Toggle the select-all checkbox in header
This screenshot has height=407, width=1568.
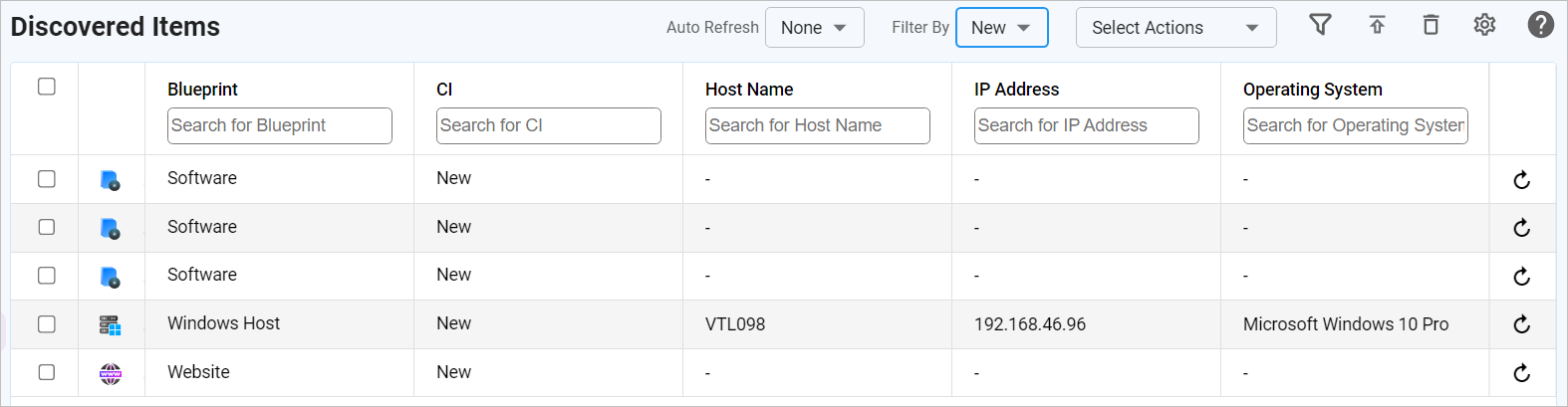[47, 87]
